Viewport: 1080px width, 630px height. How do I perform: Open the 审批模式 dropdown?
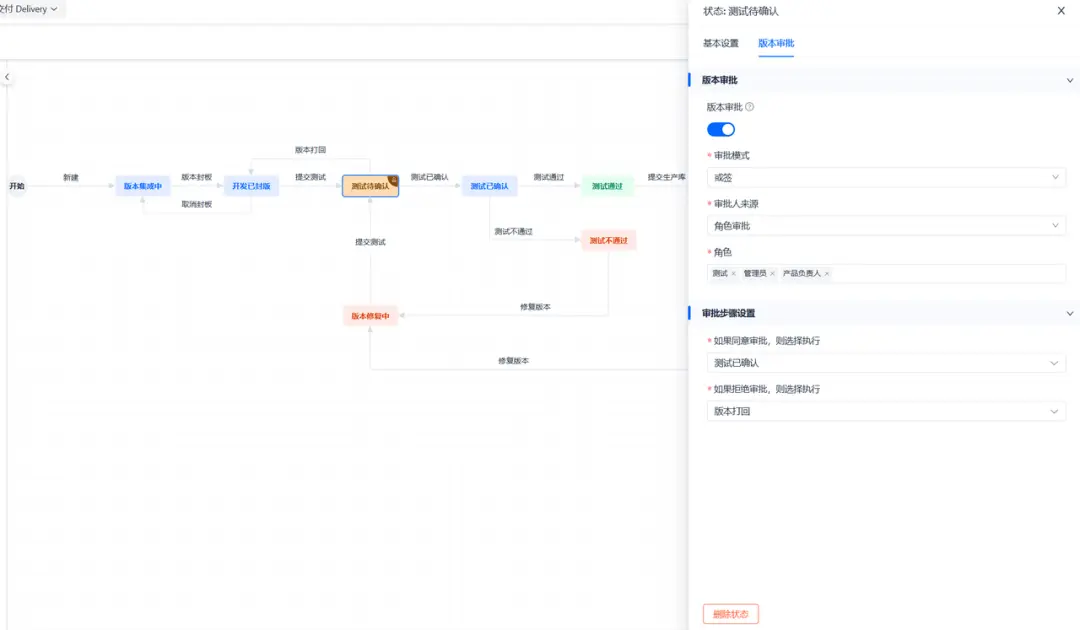[x=886, y=177]
